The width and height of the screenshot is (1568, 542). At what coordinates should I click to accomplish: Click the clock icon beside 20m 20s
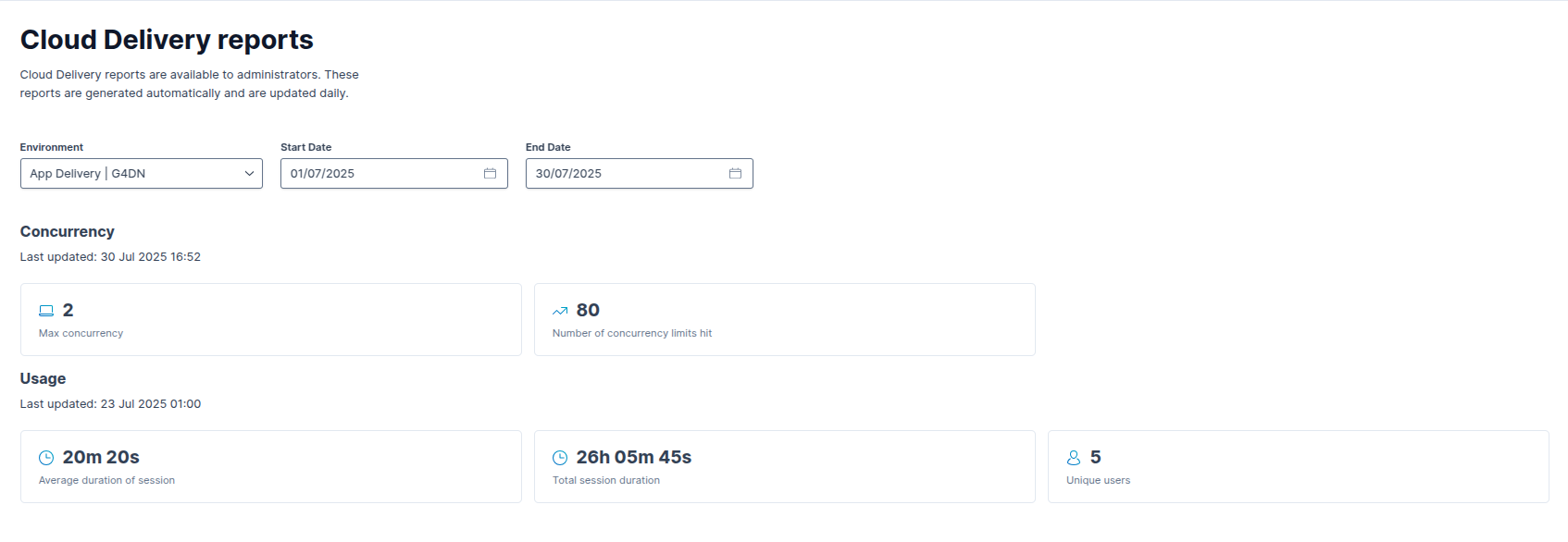pyautogui.click(x=46, y=458)
